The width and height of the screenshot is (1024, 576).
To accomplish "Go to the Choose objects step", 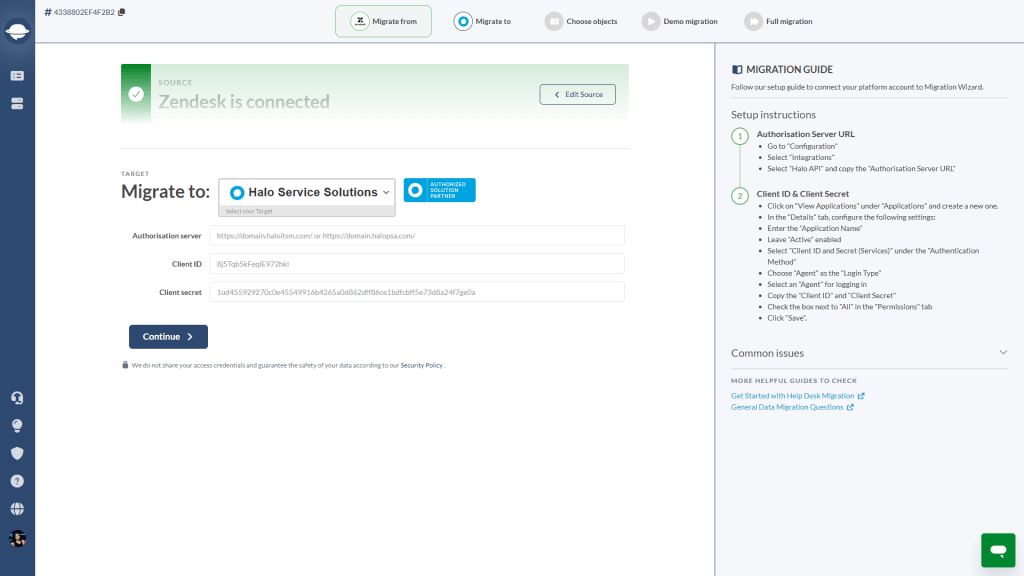I will (x=581, y=22).
